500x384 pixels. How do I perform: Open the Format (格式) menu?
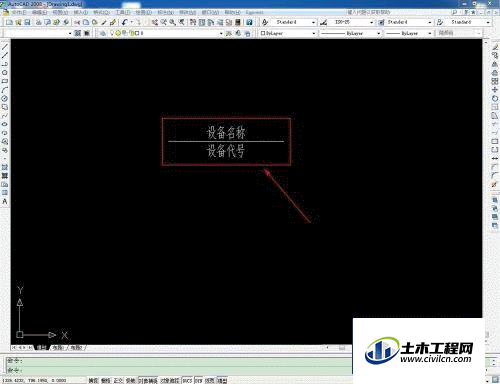101,12
